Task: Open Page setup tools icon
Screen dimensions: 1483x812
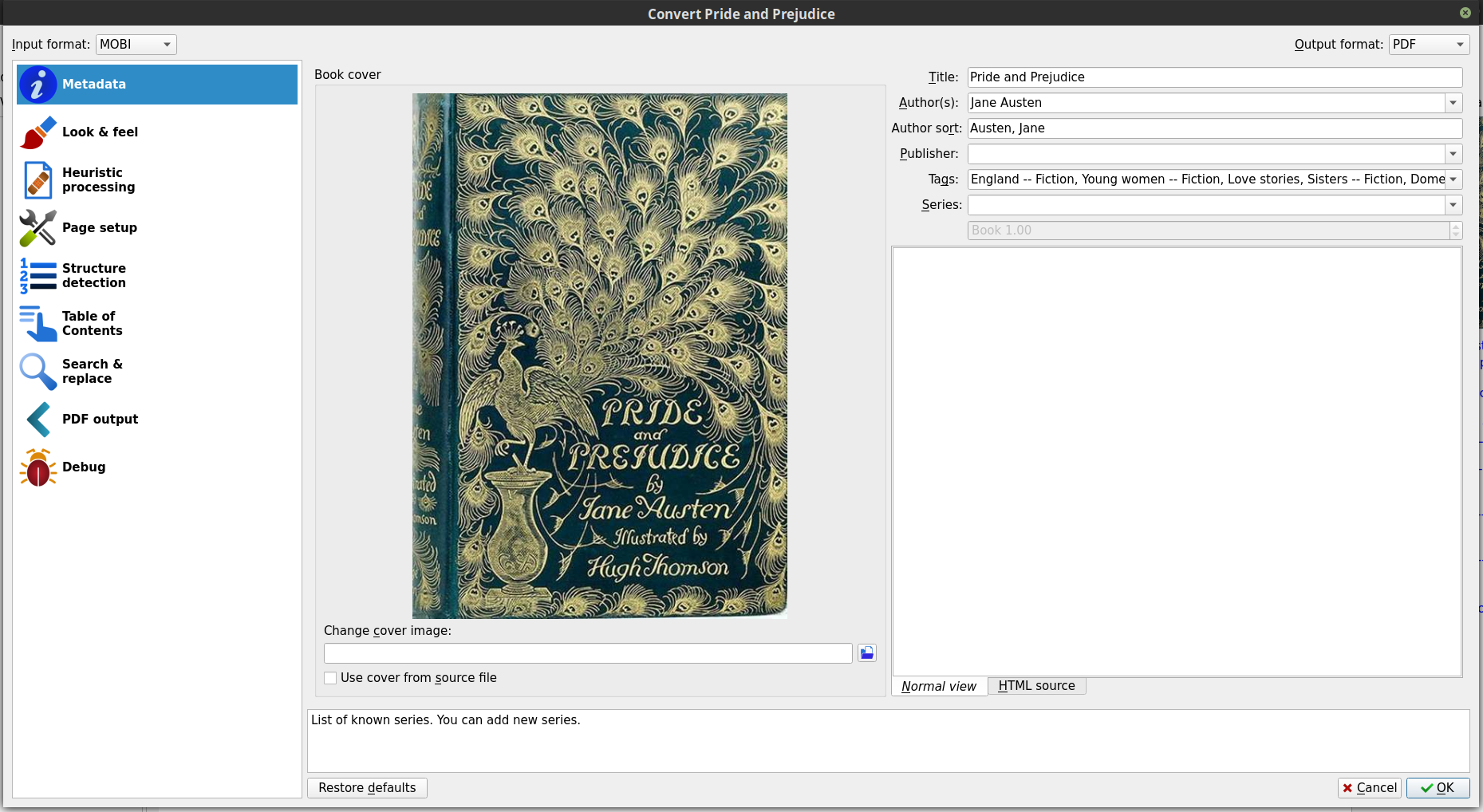Action: click(x=37, y=228)
